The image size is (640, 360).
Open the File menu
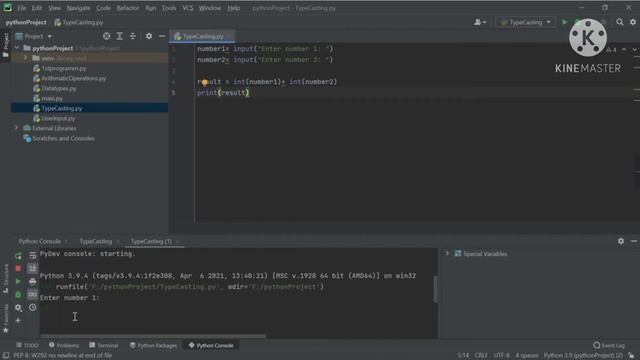pyautogui.click(x=22, y=8)
